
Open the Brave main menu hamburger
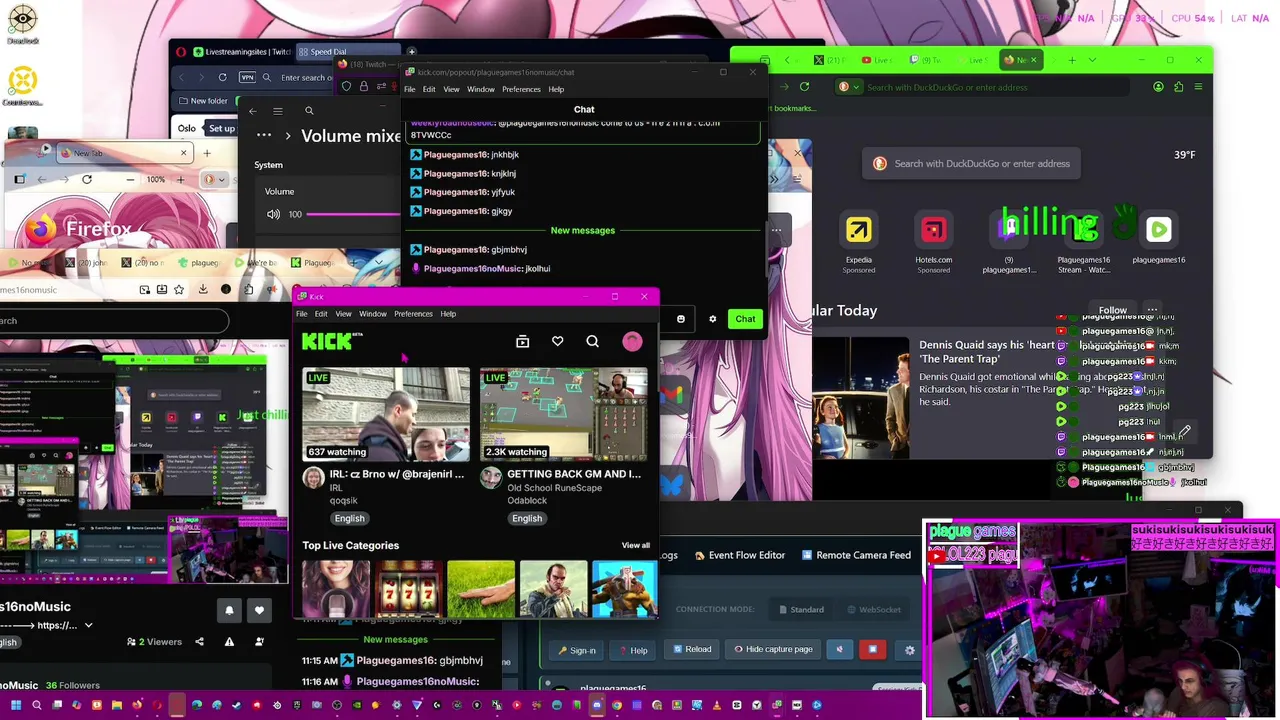1198,87
